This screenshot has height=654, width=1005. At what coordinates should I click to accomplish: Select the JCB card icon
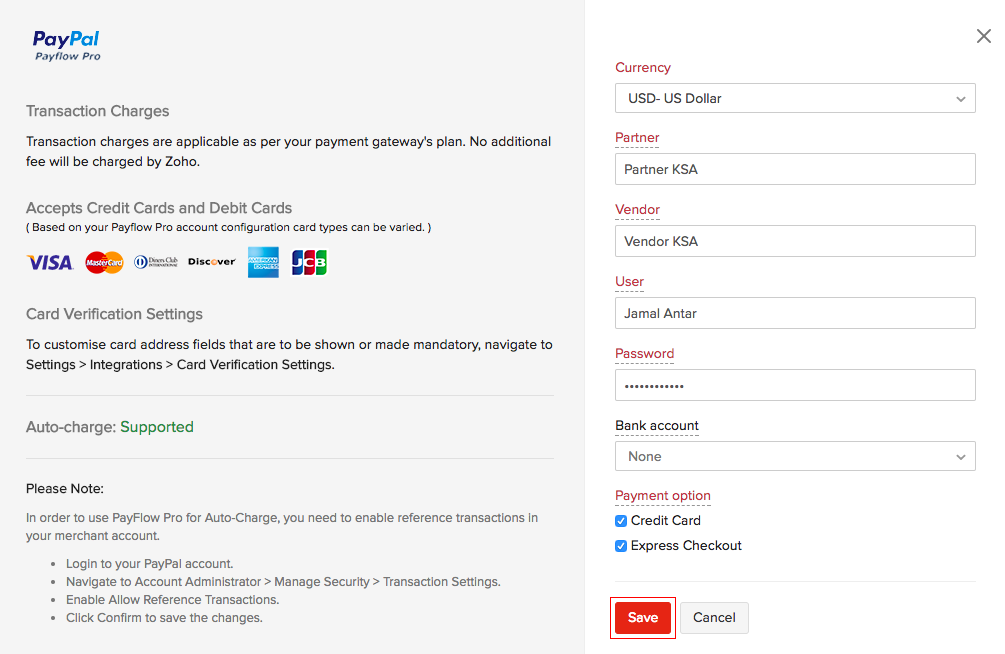pyautogui.click(x=309, y=262)
